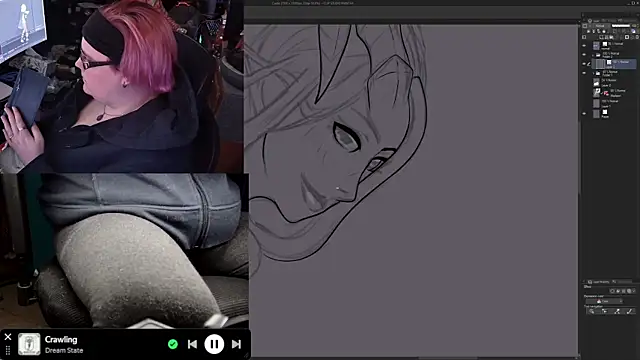
Task: Switch to the Layer palette tab
Action: point(593,20)
